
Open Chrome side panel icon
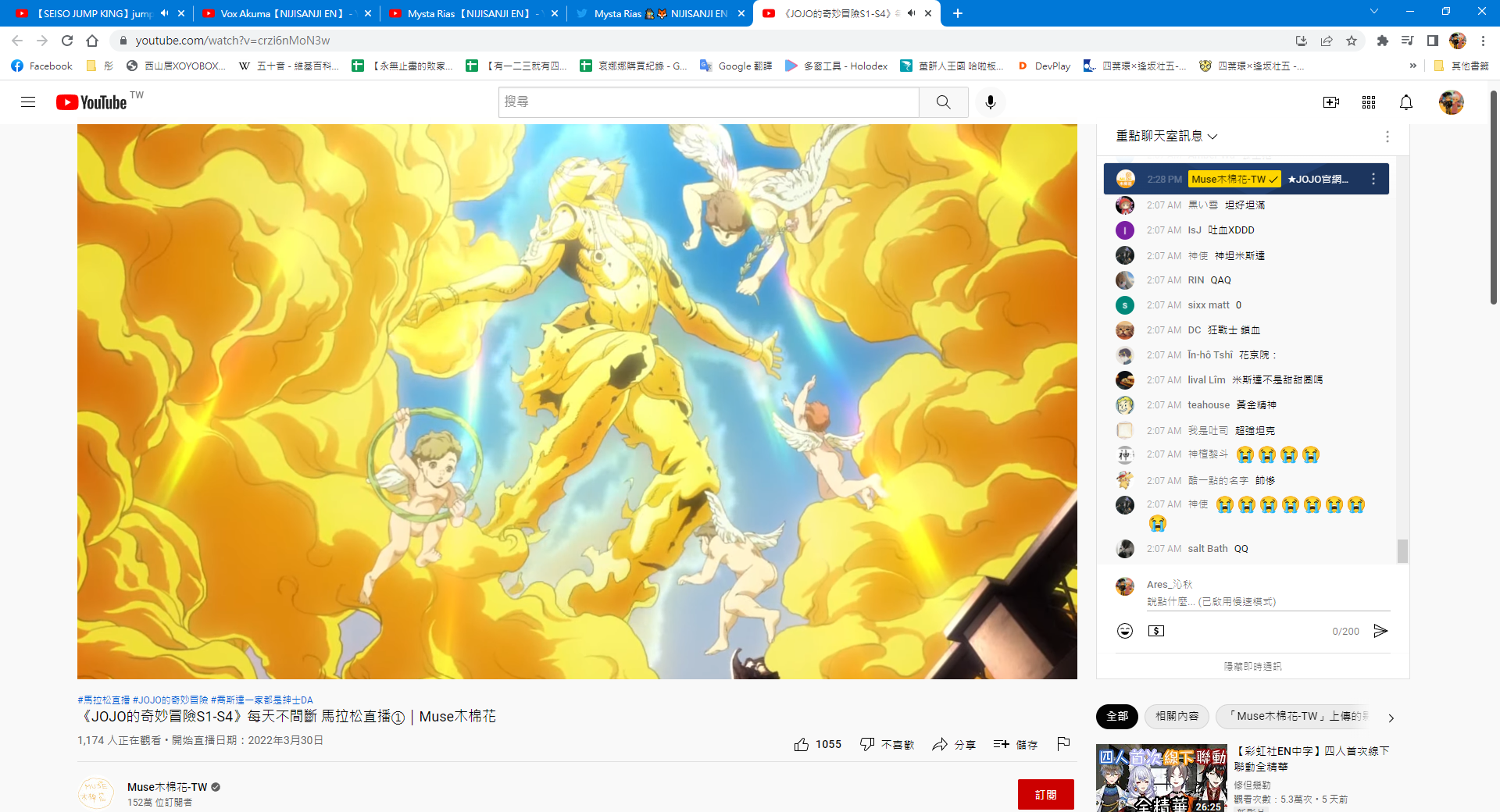click(1433, 41)
